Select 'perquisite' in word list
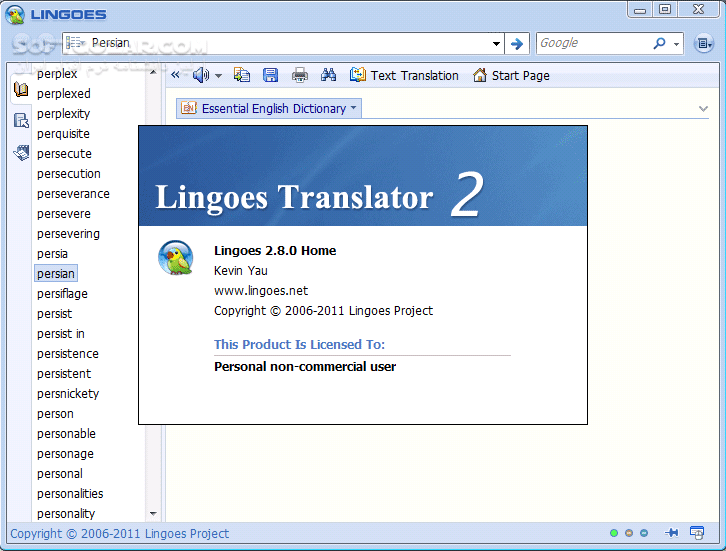 click(x=63, y=133)
